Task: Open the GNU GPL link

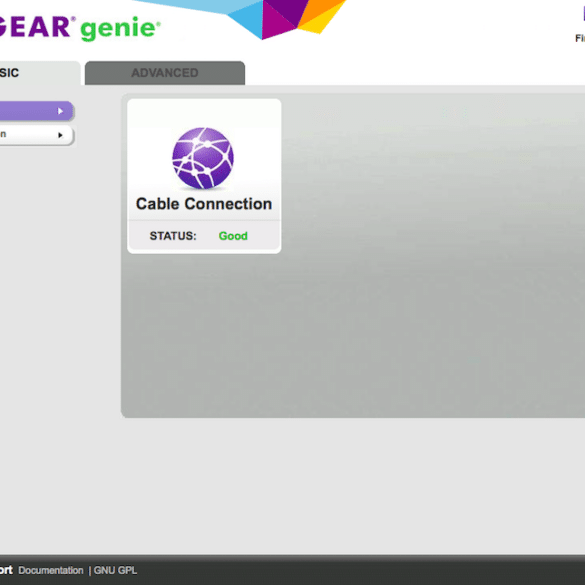Action: 115,570
